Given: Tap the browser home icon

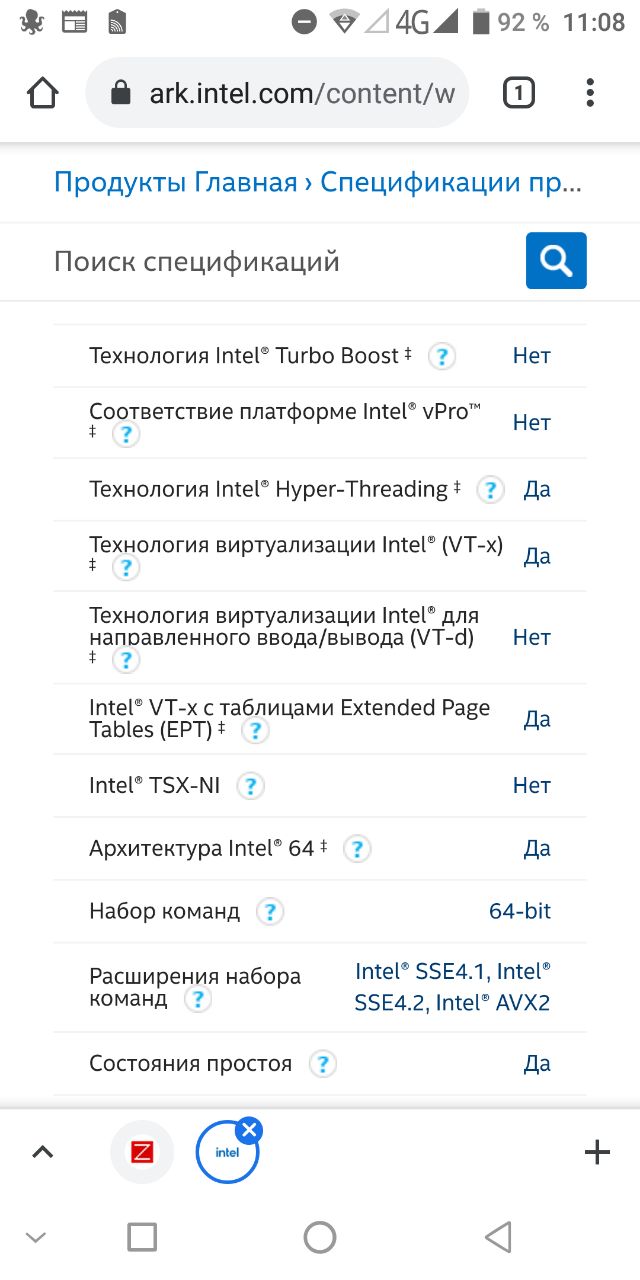Looking at the screenshot, I should (43, 93).
